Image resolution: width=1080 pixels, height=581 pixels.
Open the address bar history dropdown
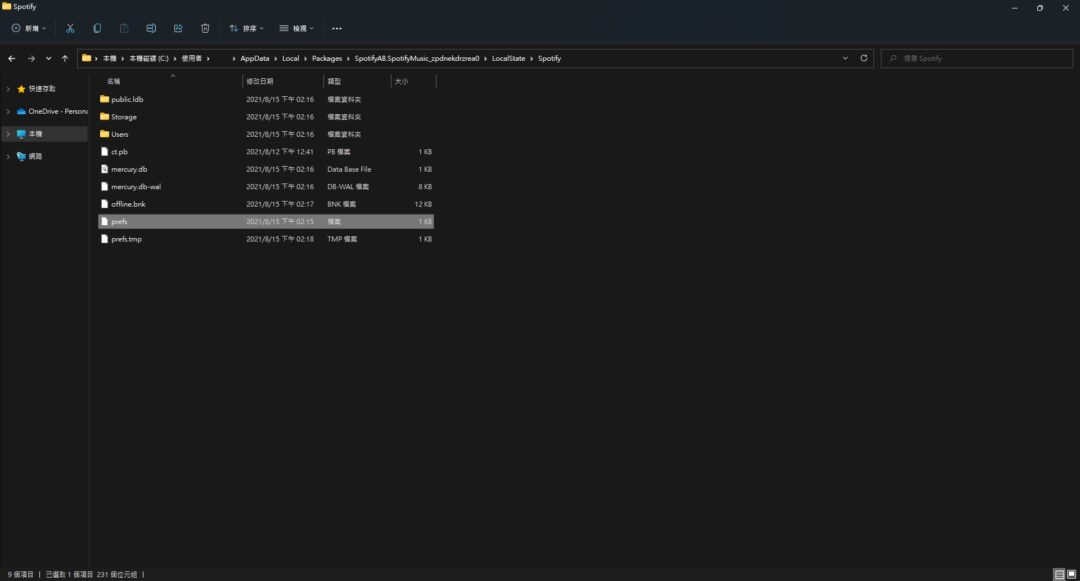845,59
